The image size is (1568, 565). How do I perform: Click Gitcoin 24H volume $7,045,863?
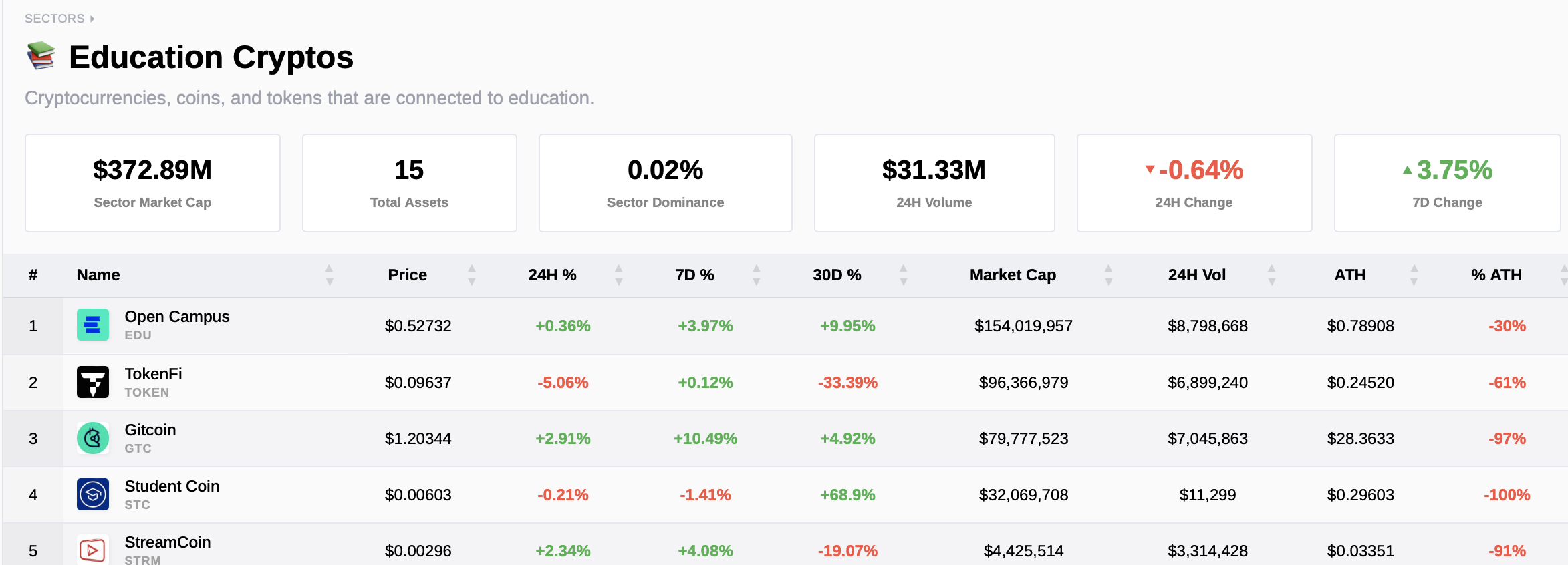(1208, 439)
